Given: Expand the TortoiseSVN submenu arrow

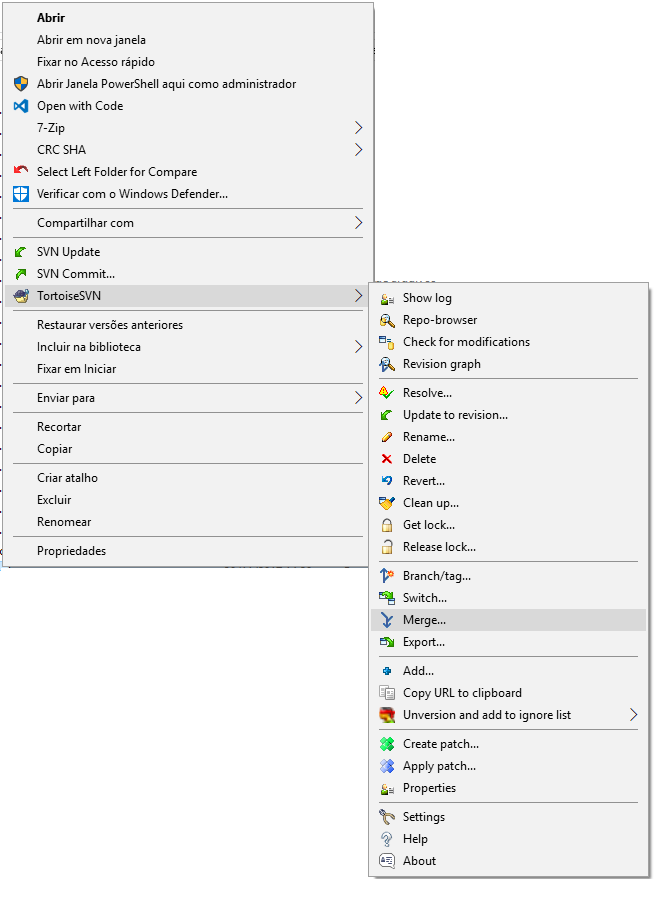Looking at the screenshot, I should (x=359, y=296).
